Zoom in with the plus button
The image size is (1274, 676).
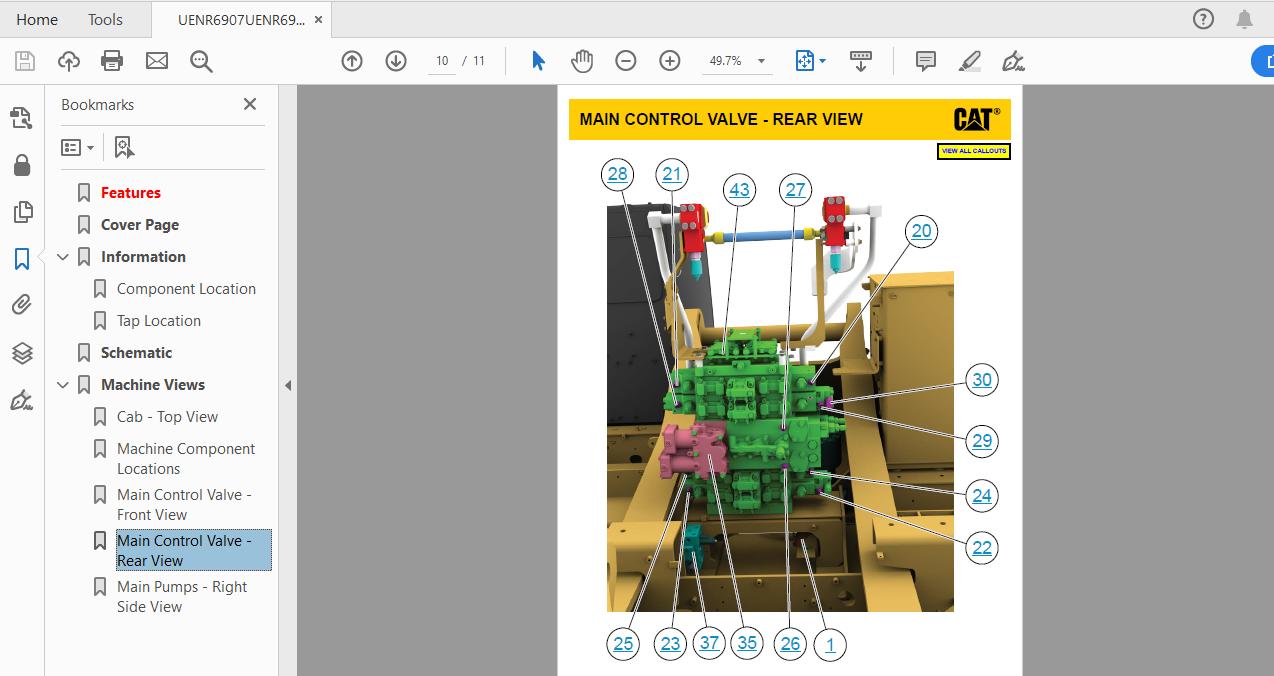pos(670,61)
